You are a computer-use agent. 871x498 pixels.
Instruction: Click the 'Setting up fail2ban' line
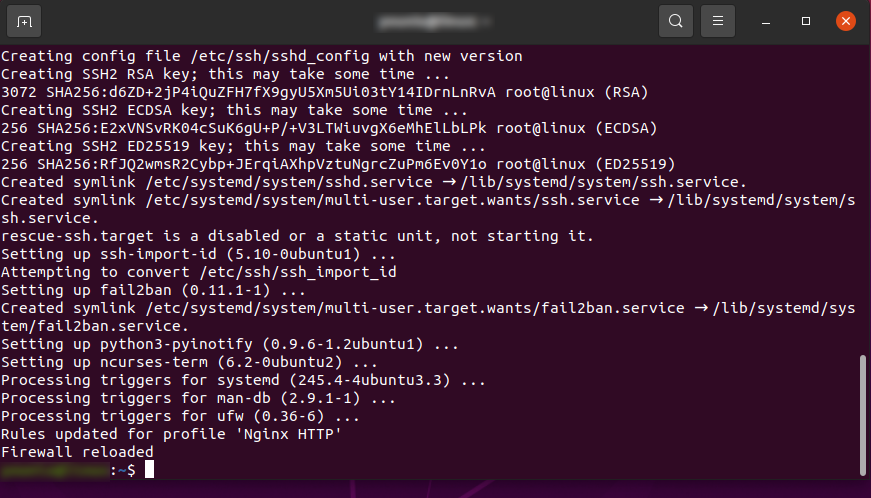tap(153, 290)
